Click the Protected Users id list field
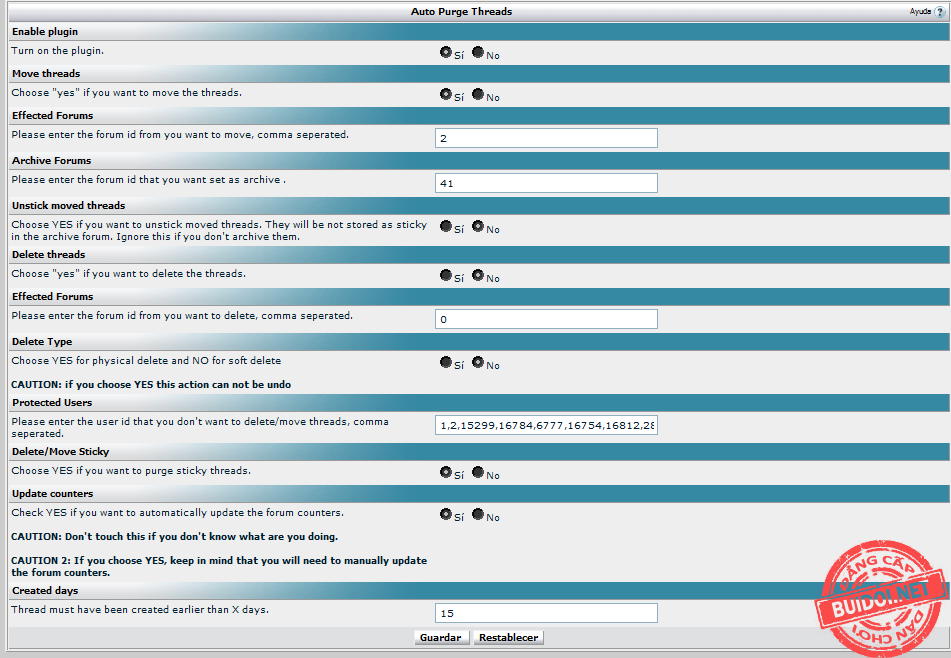The image size is (951, 658). point(546,425)
